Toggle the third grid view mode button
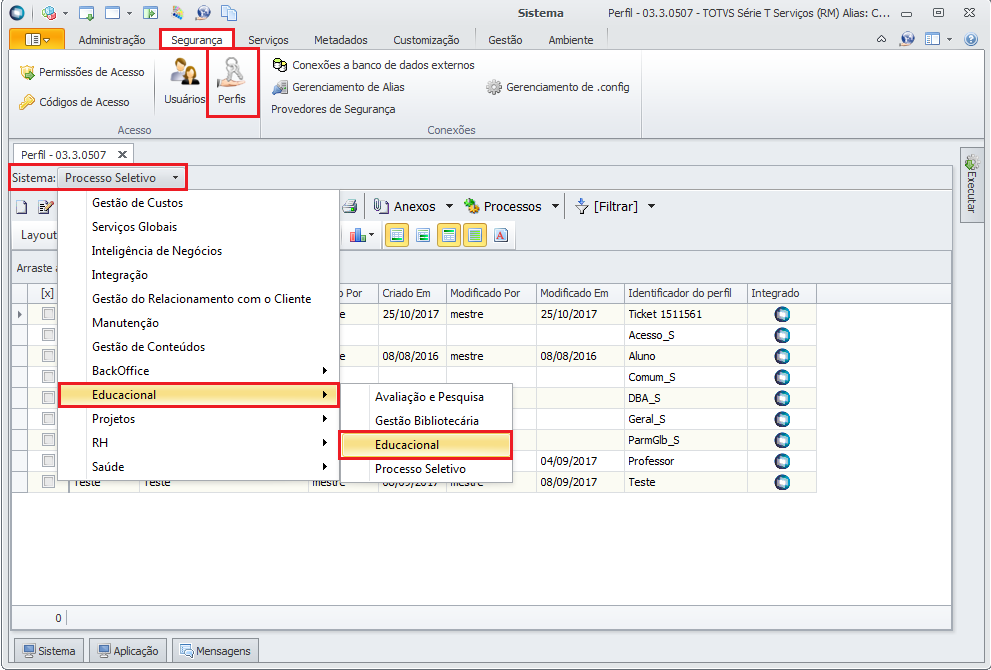 tap(449, 236)
